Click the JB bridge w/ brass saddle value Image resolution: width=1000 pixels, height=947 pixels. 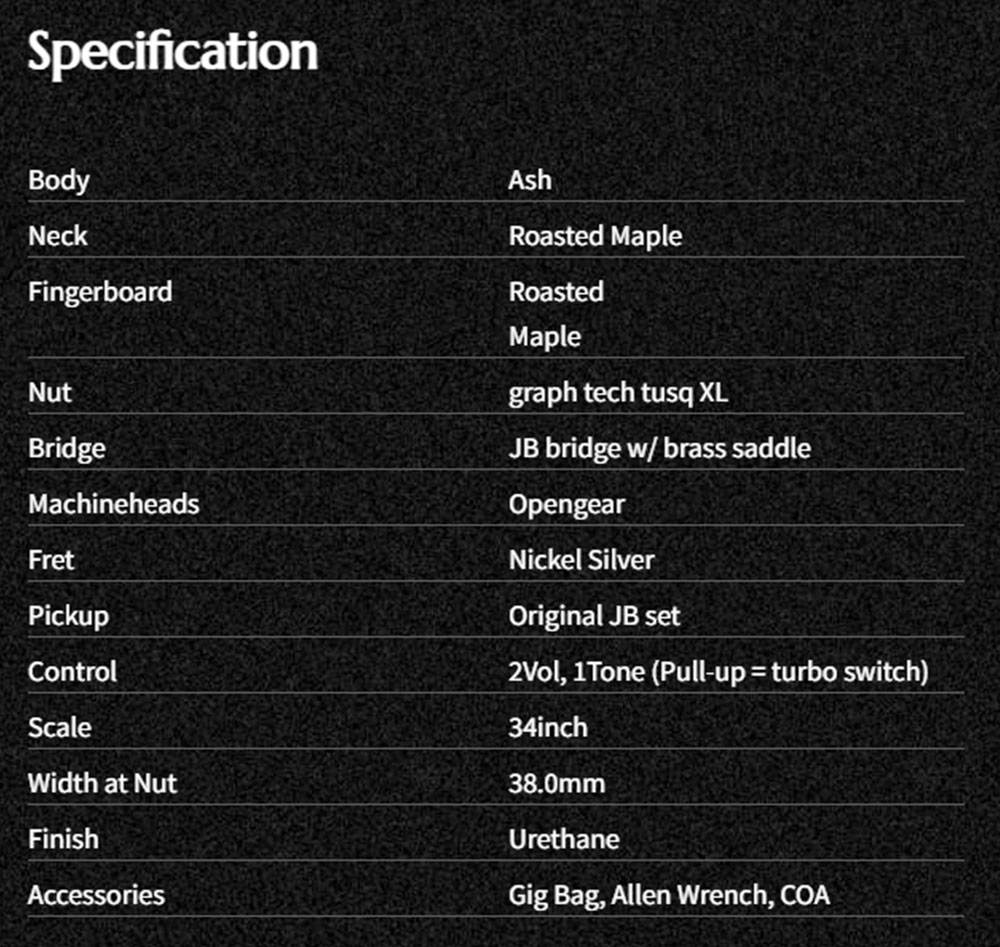pyautogui.click(x=659, y=448)
